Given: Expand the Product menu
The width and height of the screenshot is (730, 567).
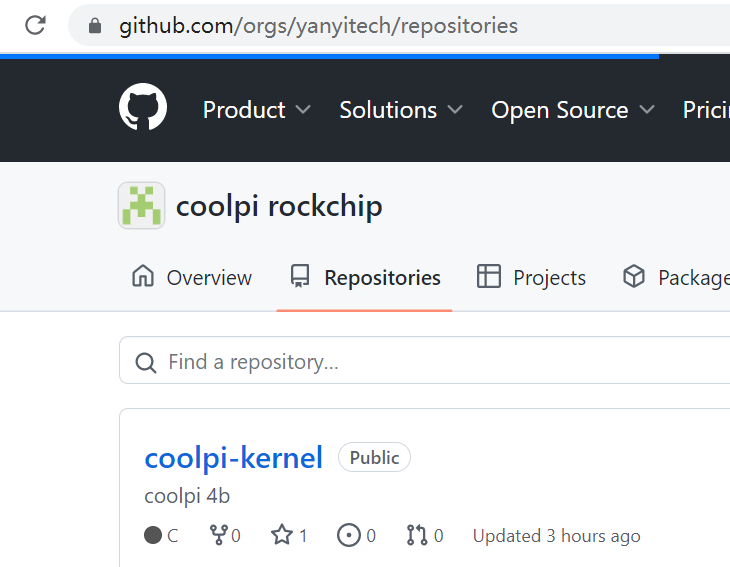Looking at the screenshot, I should [x=257, y=110].
